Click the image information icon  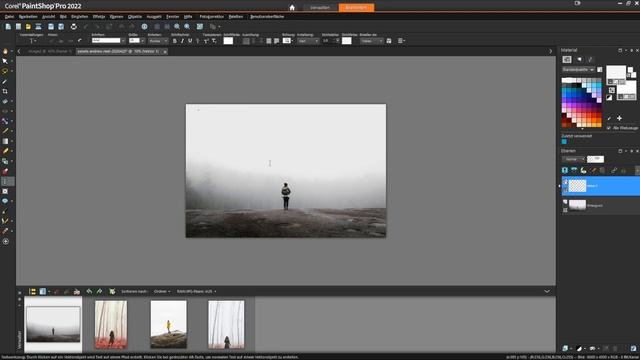pos(144,27)
